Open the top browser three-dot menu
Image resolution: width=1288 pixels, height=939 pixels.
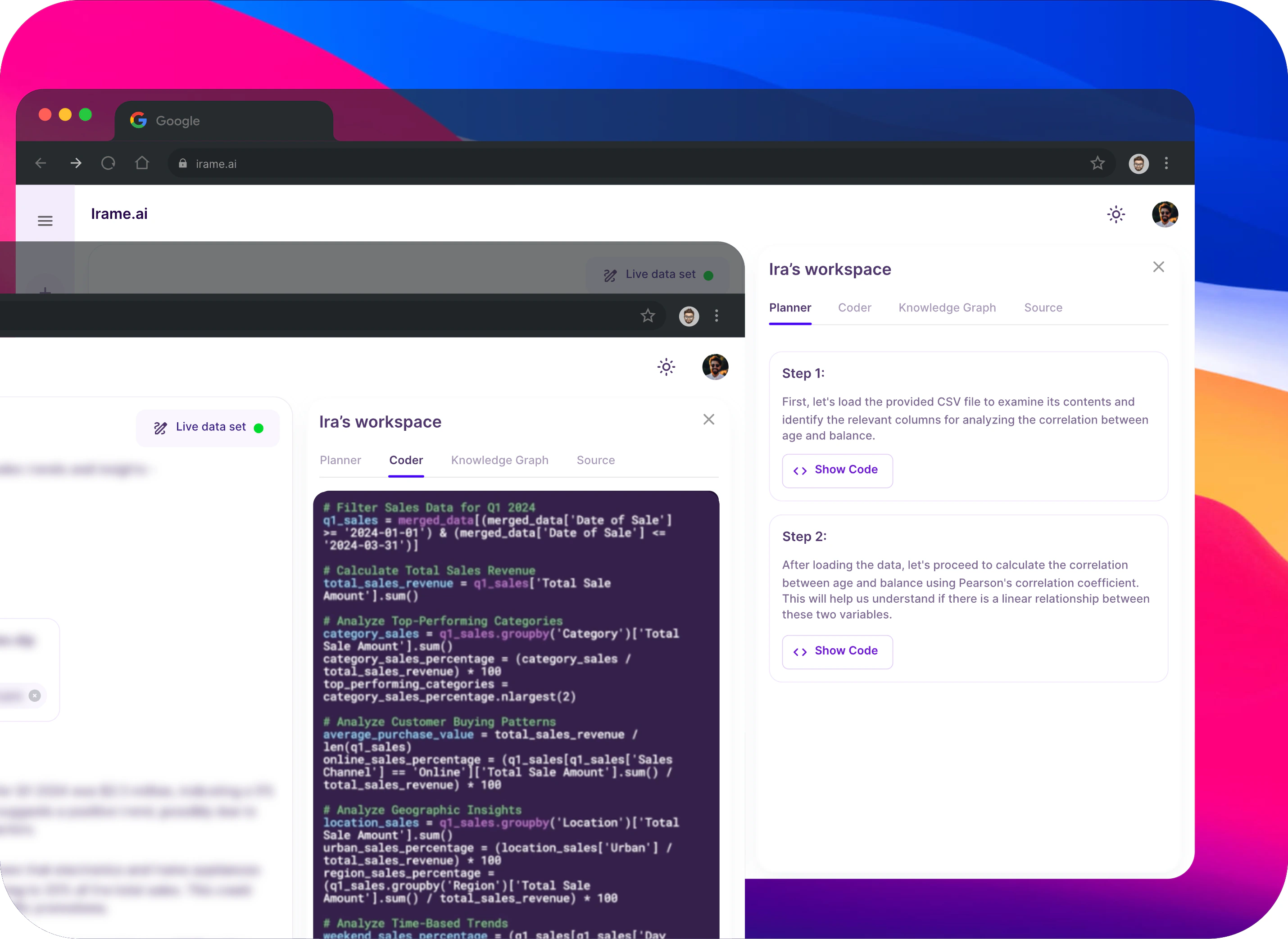click(1166, 164)
